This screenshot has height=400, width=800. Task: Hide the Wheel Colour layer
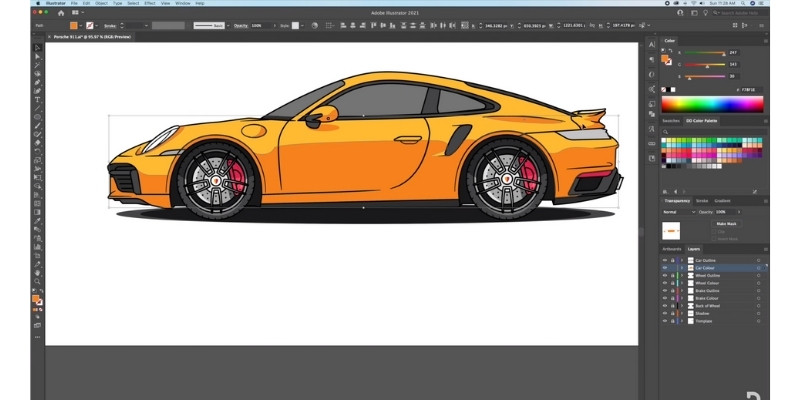coord(664,283)
